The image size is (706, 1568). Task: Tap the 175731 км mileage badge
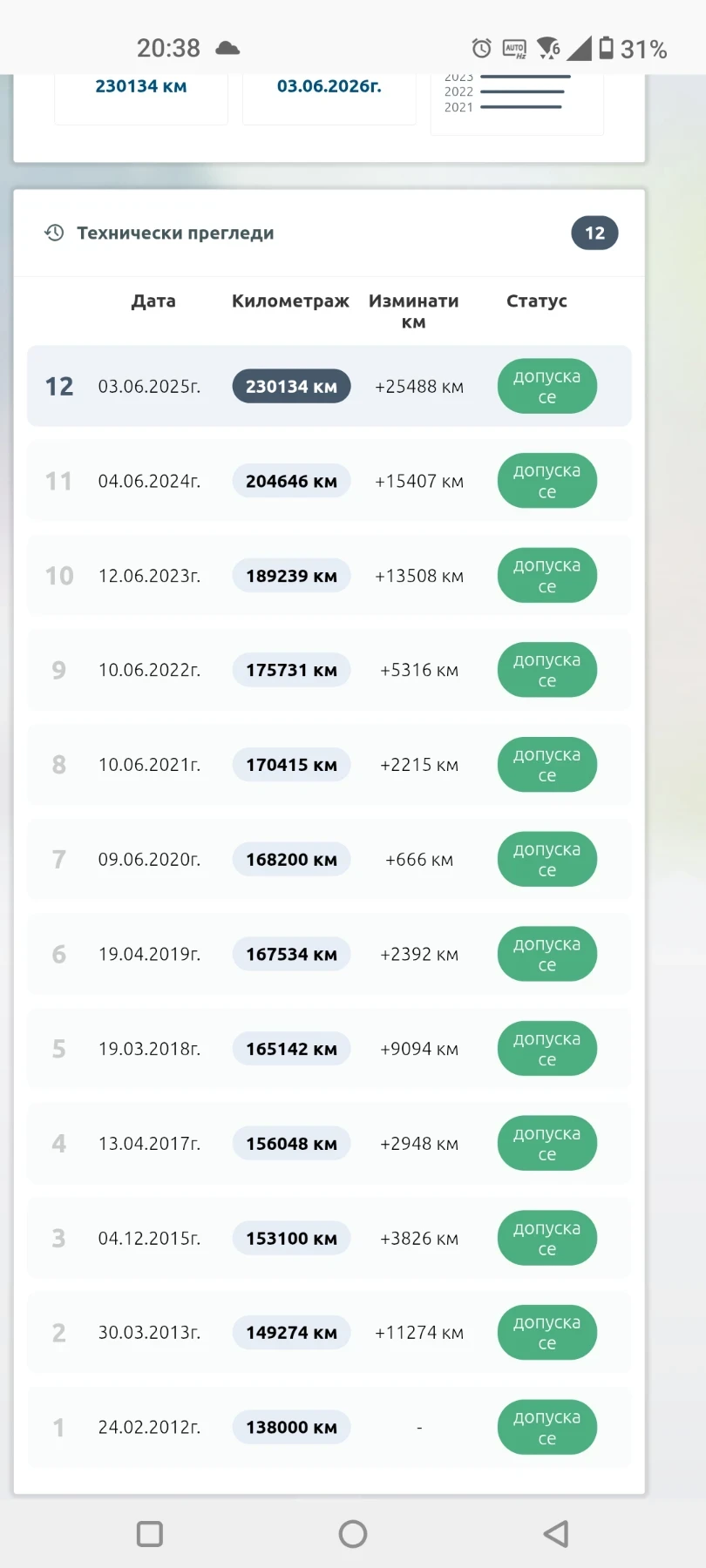[291, 670]
